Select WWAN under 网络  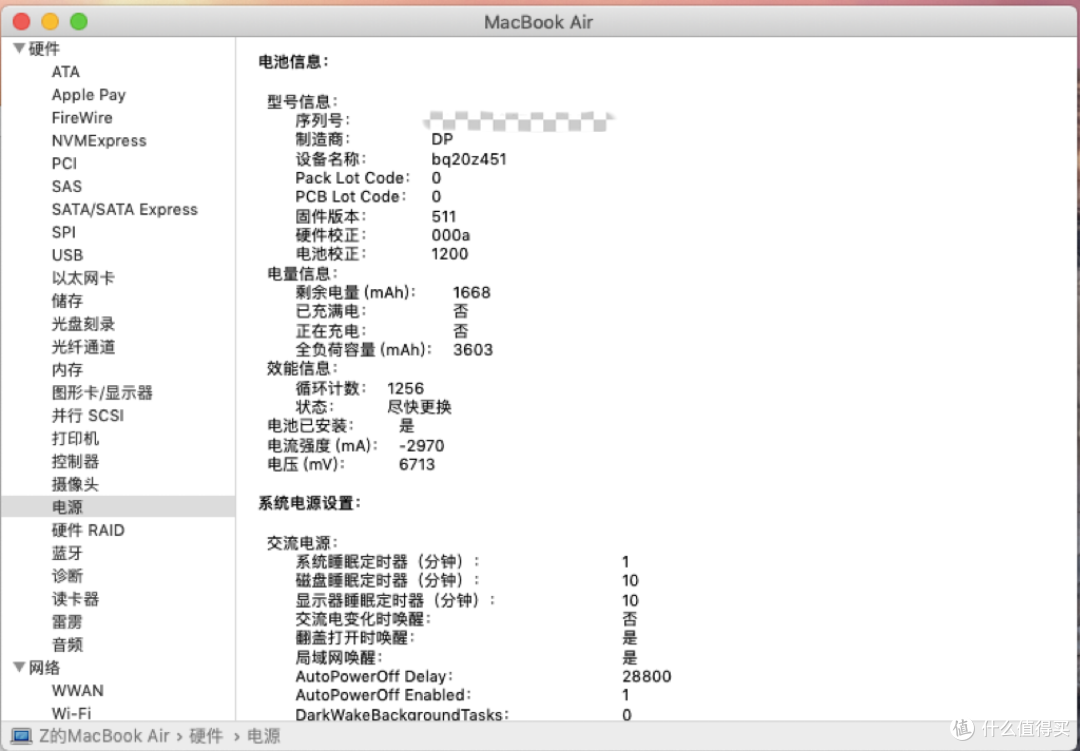[x=78, y=691]
